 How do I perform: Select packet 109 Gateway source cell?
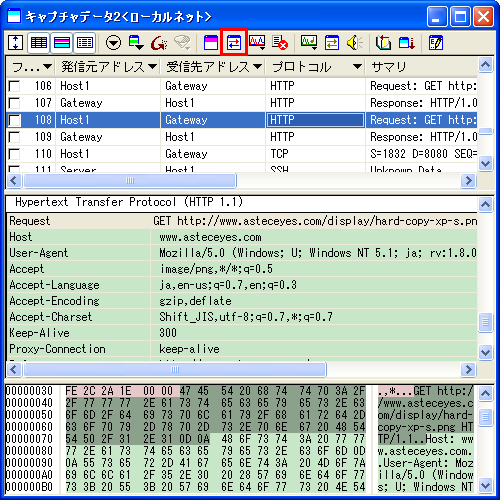108,137
